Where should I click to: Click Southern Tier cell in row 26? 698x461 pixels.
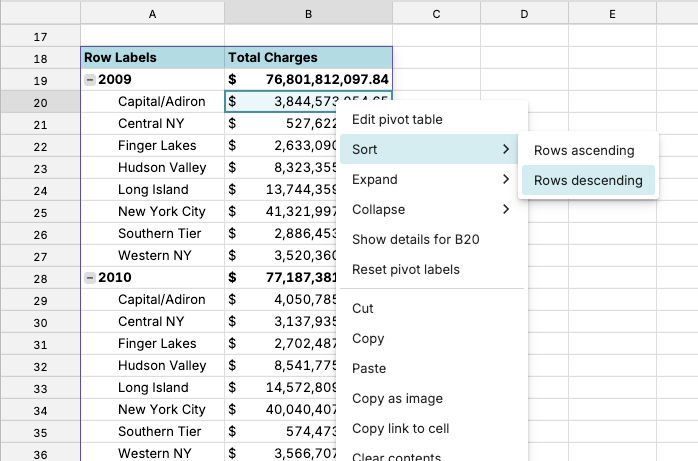153,234
